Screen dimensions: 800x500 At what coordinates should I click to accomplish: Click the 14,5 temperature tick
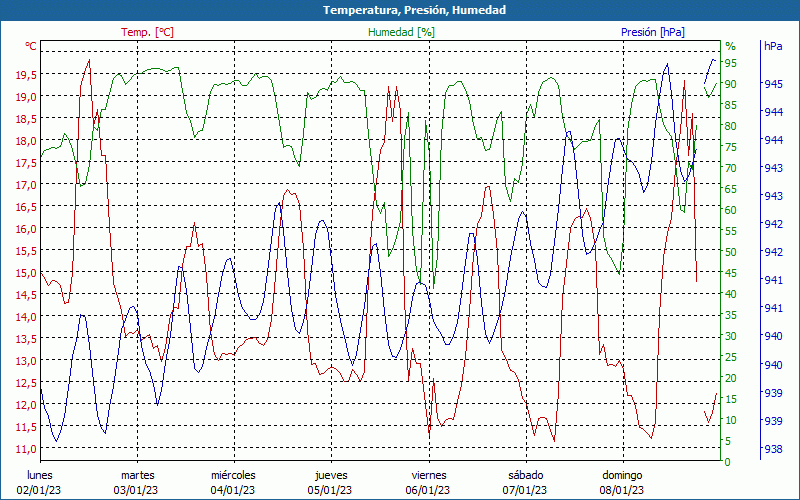[x=26, y=295]
